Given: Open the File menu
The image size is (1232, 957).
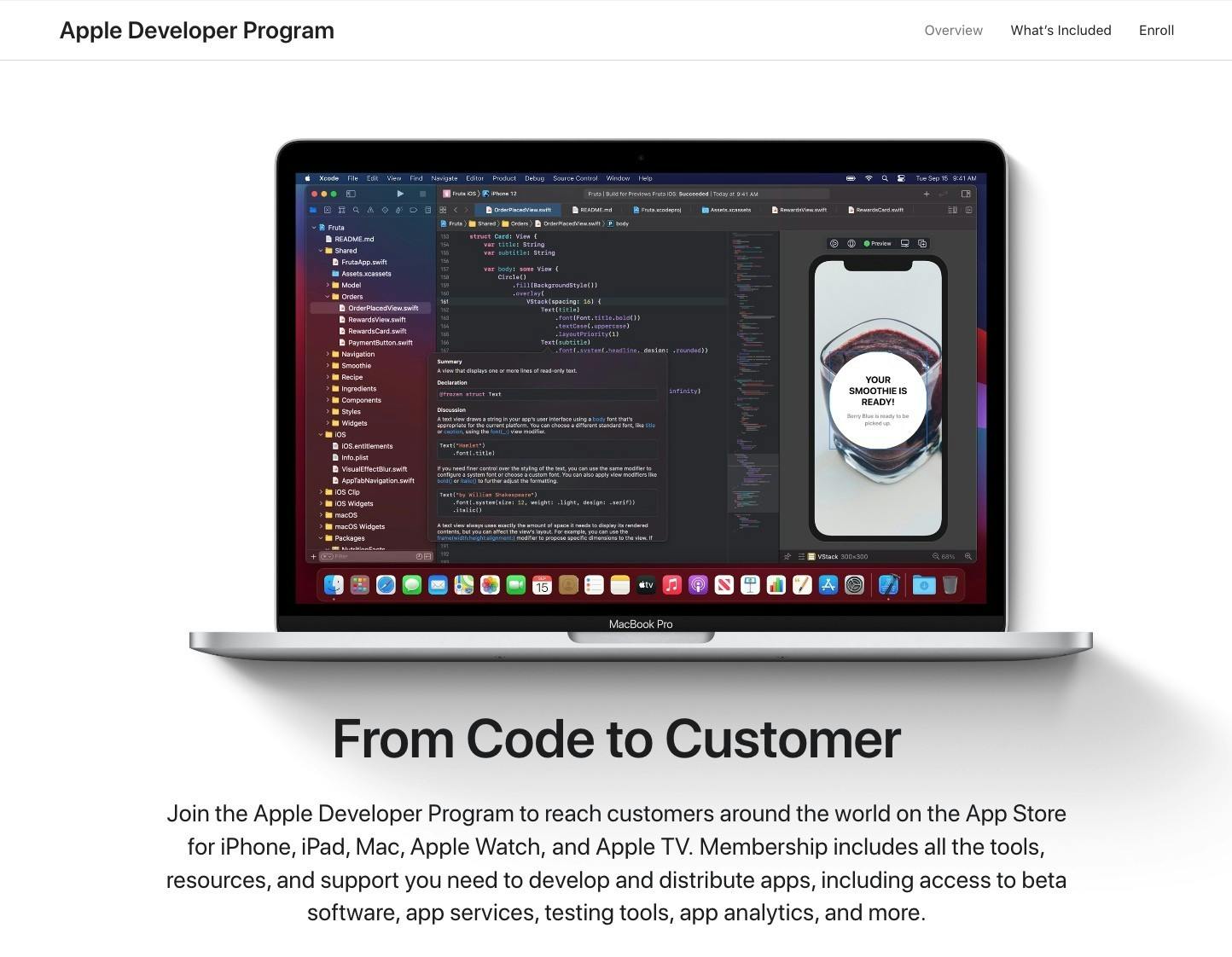Looking at the screenshot, I should pos(352,178).
